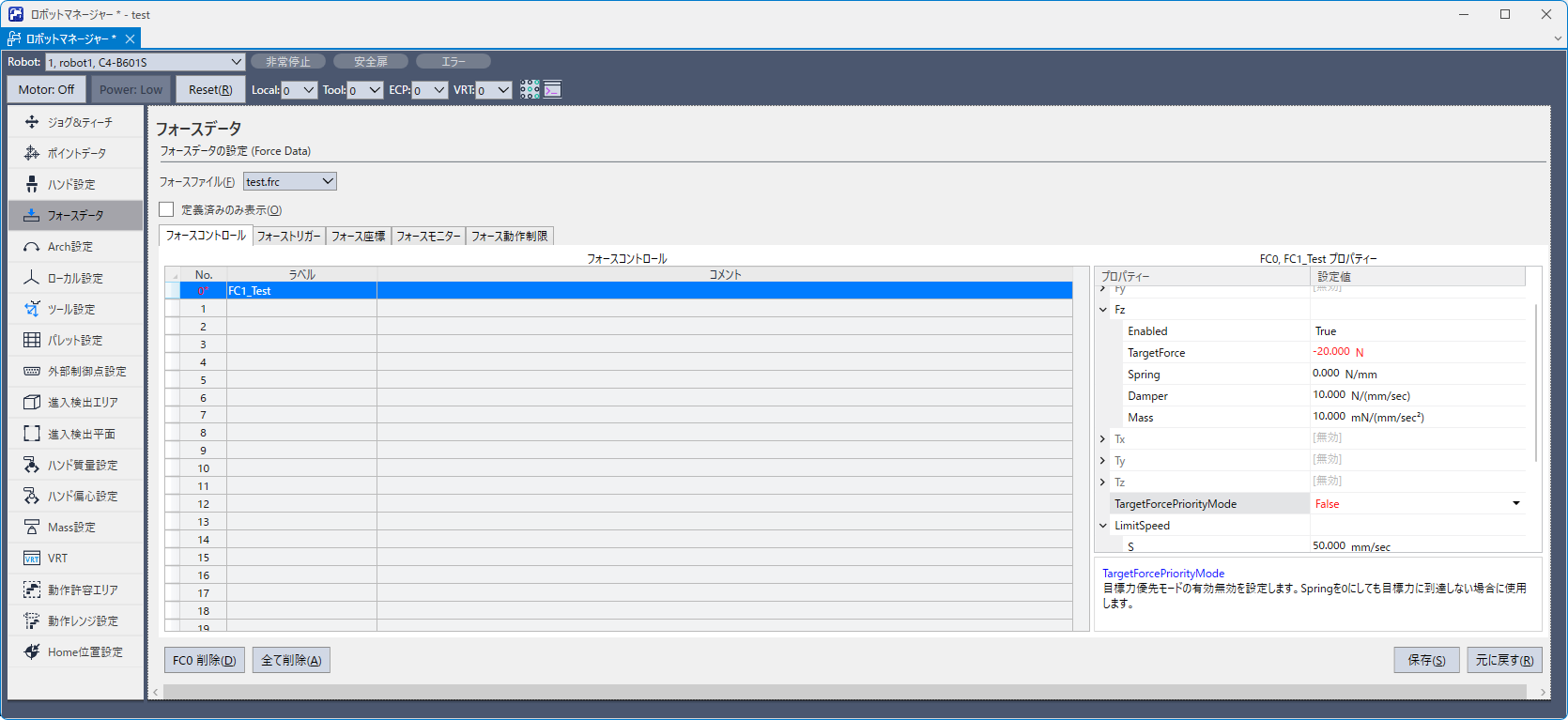
Task: Open TargetForcePriorityMode False value dropdown
Action: [1515, 504]
